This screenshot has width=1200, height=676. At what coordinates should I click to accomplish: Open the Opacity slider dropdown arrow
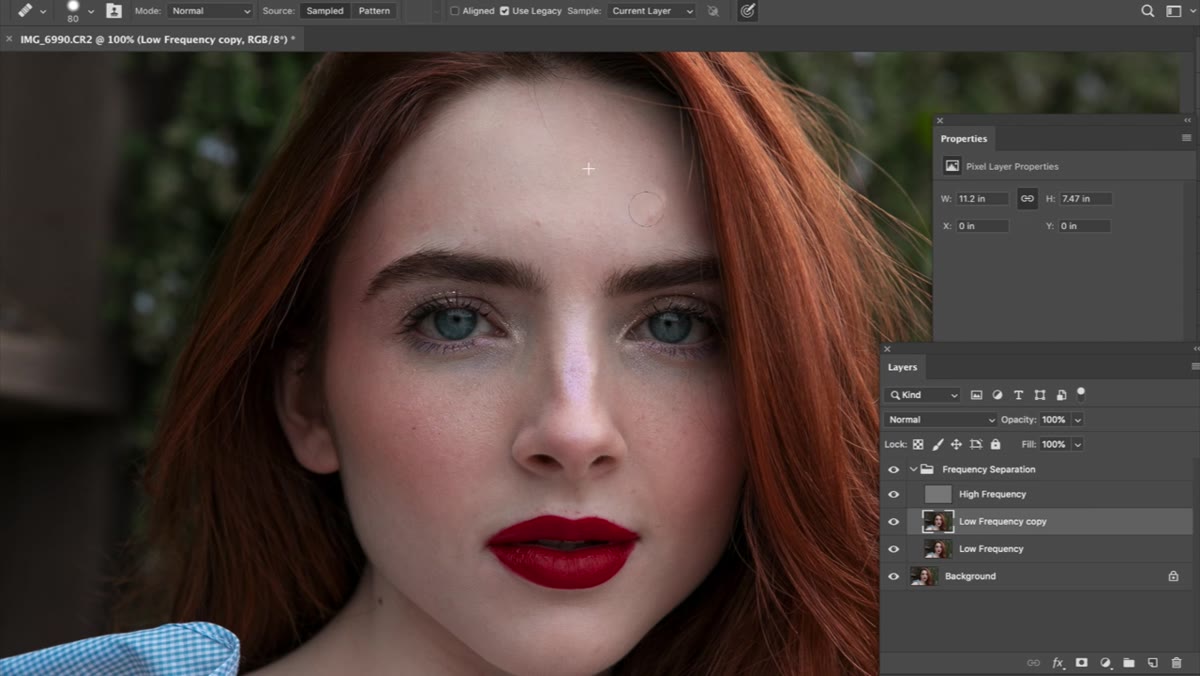(1078, 420)
